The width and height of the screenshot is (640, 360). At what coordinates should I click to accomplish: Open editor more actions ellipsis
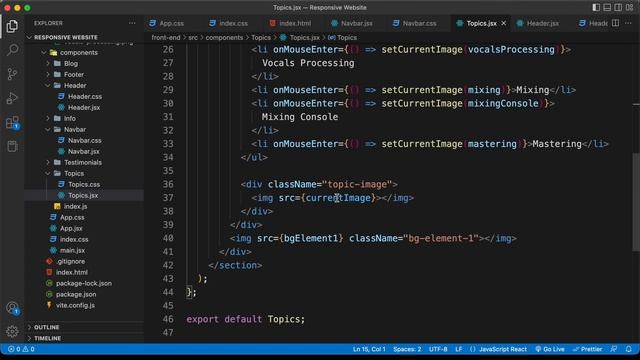(x=629, y=23)
